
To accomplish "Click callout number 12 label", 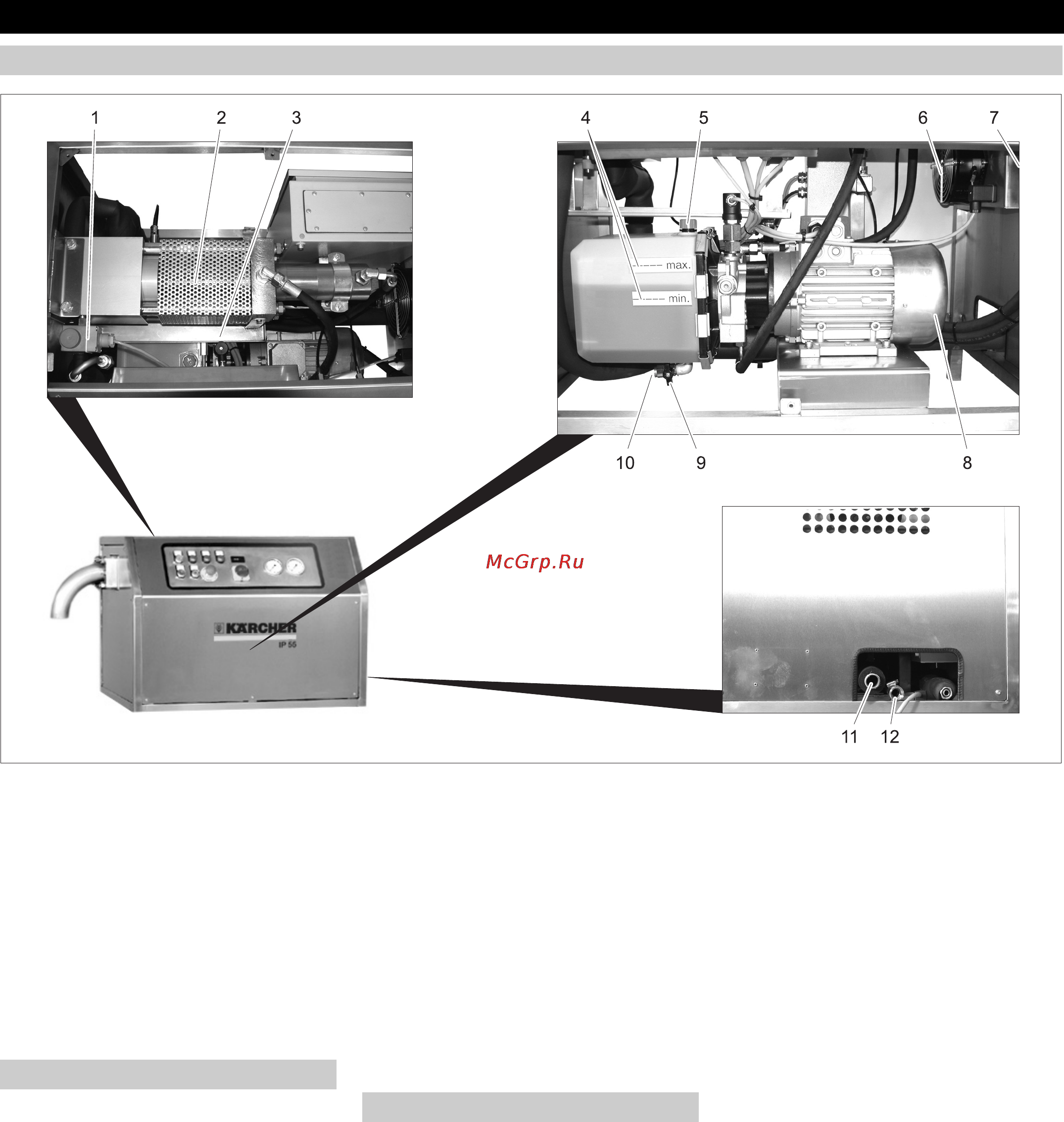I will click(890, 737).
